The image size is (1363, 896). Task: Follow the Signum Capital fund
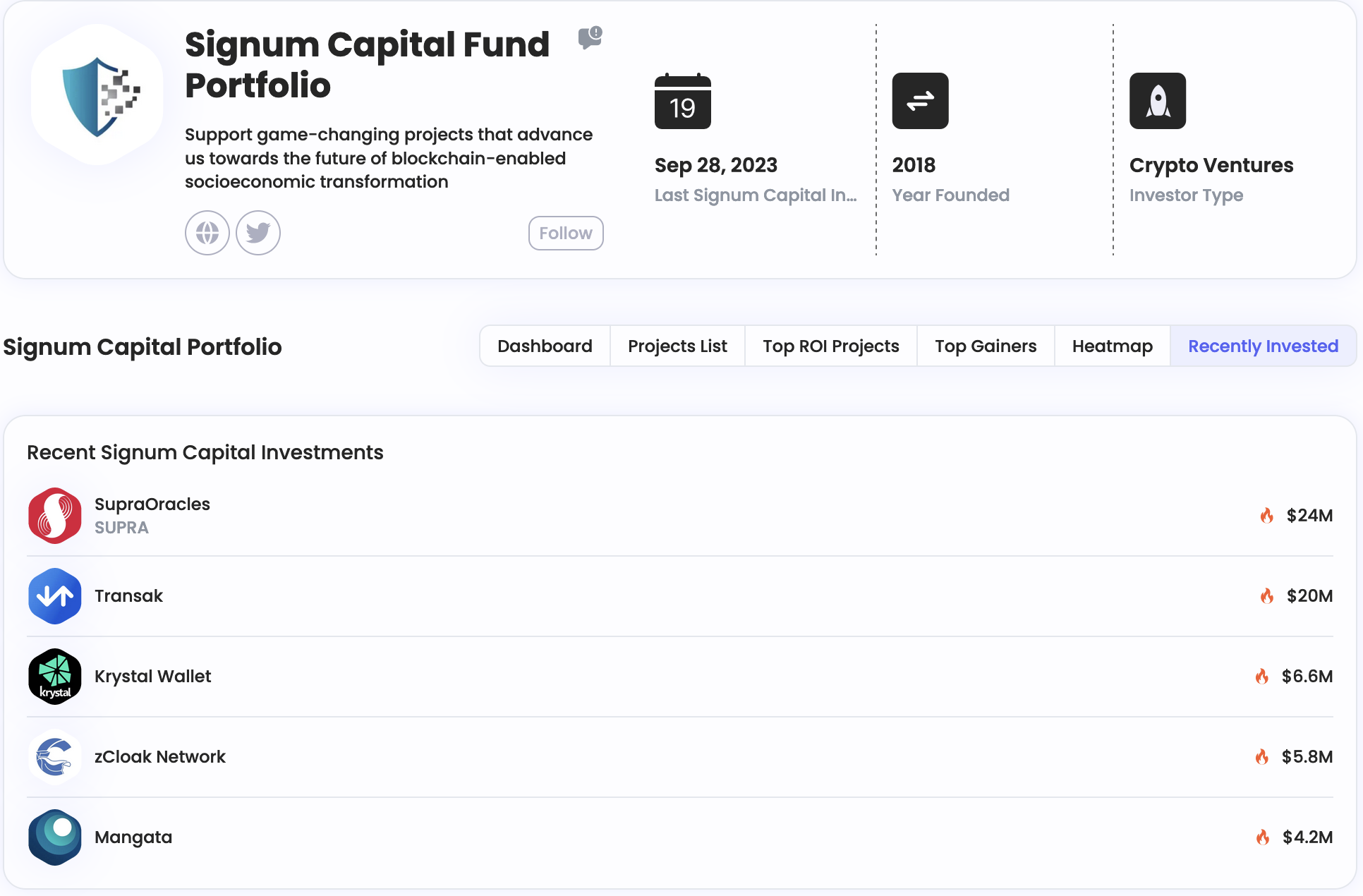coord(566,233)
